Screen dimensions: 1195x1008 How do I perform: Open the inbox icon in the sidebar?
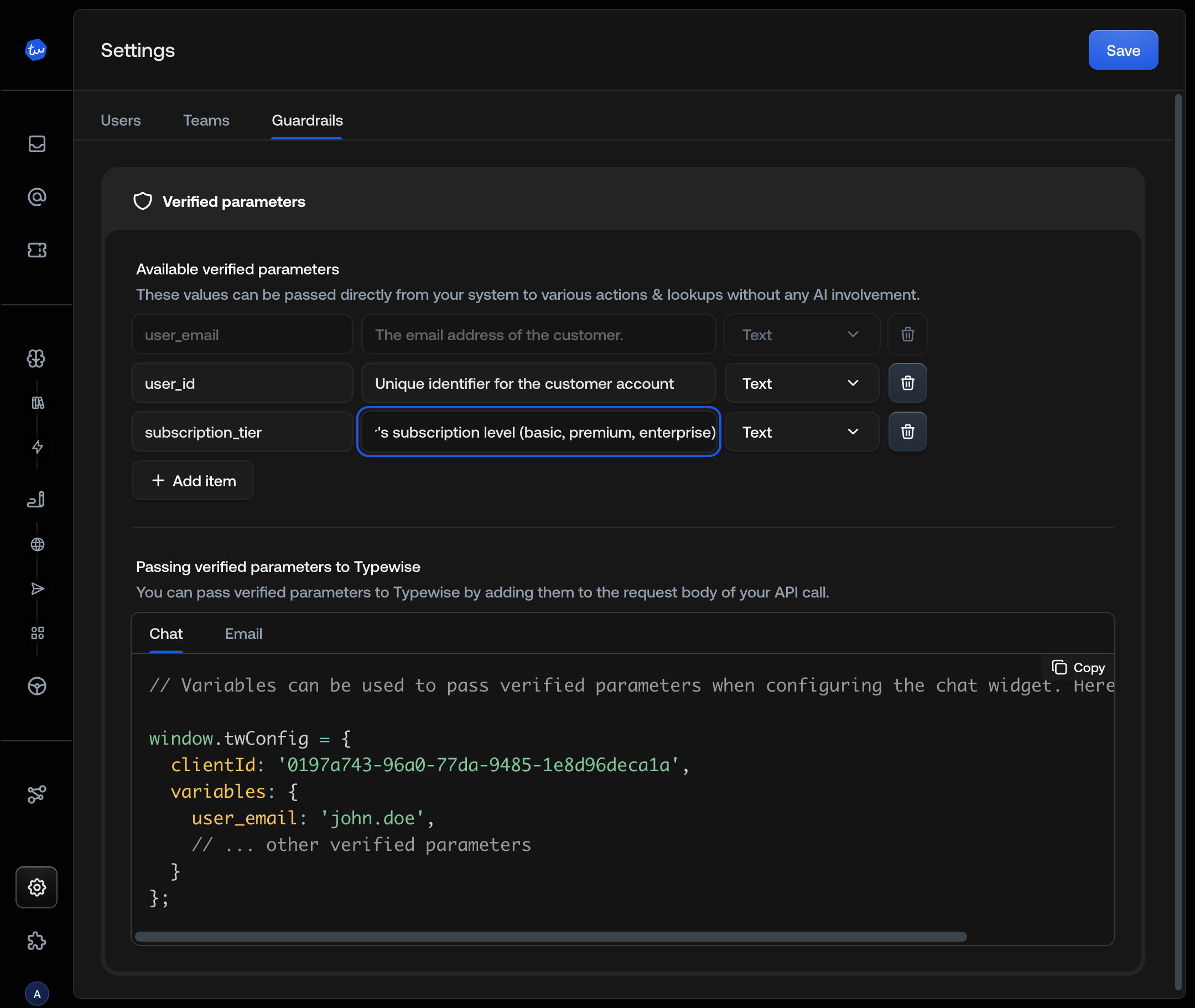(x=36, y=144)
